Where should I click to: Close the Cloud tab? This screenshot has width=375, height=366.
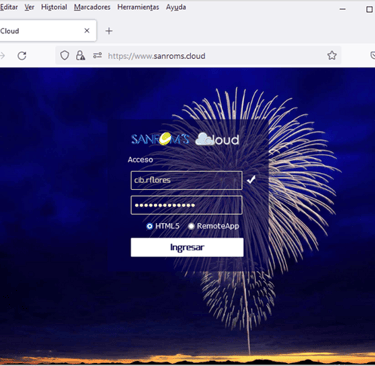(x=87, y=31)
